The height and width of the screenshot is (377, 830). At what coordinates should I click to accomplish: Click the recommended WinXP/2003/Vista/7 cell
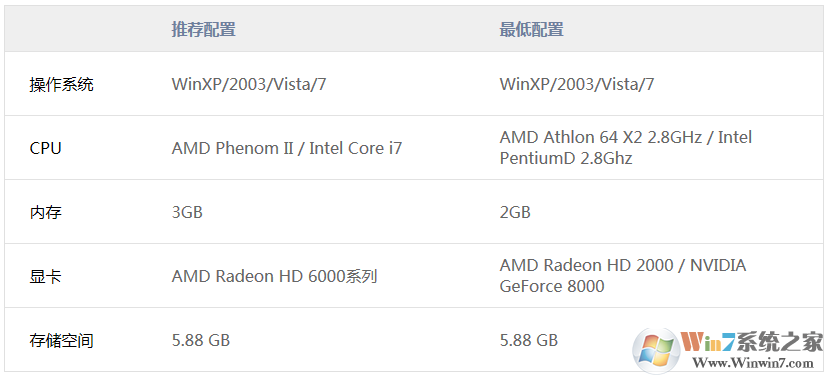point(249,84)
